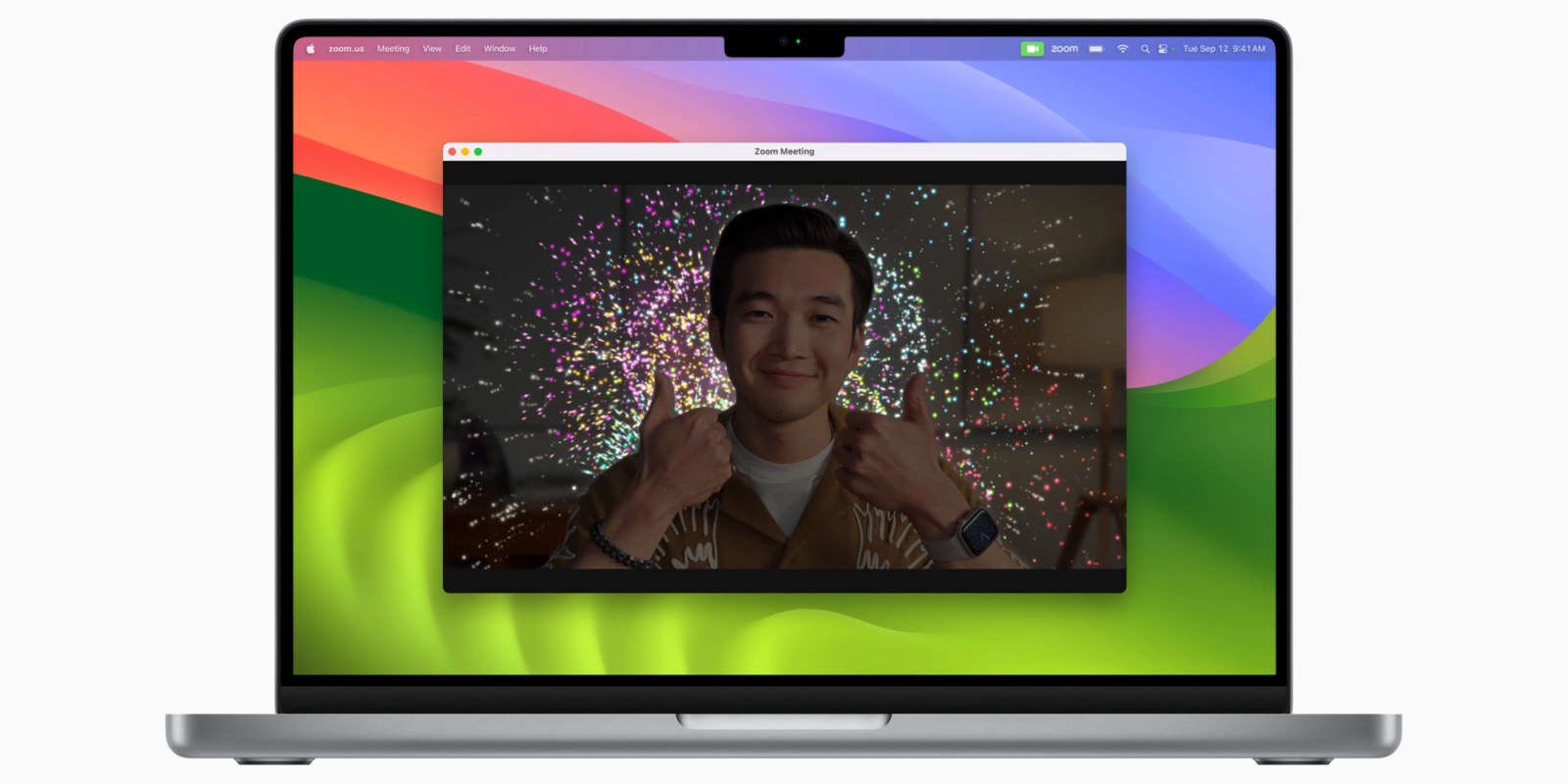Click the green video camera menu bar icon
1568x784 pixels.
point(1031,49)
